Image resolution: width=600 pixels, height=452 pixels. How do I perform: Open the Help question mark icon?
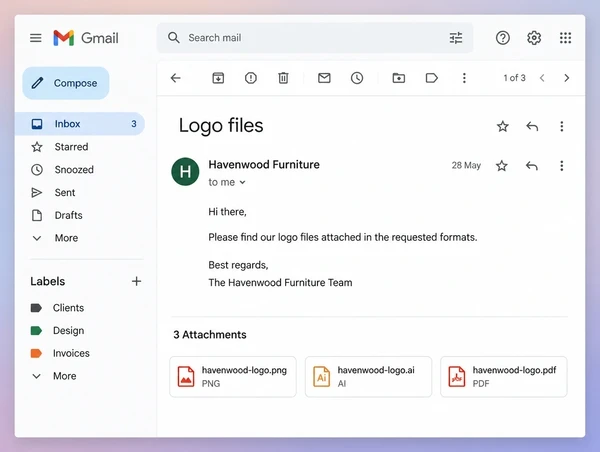502,38
